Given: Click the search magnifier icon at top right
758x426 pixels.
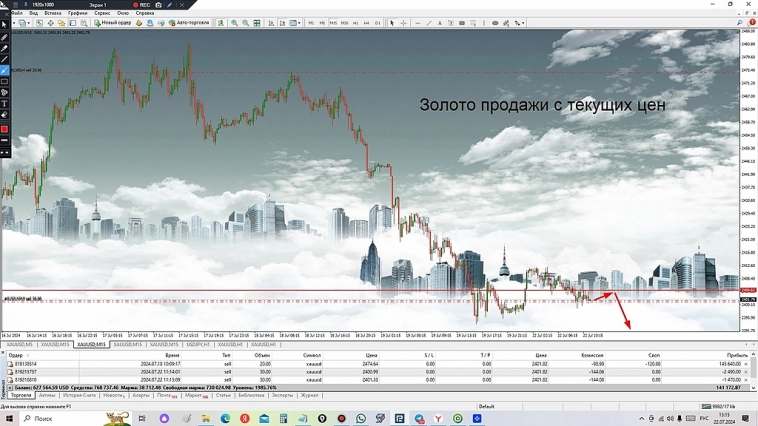Looking at the screenshot, I should [741, 22].
